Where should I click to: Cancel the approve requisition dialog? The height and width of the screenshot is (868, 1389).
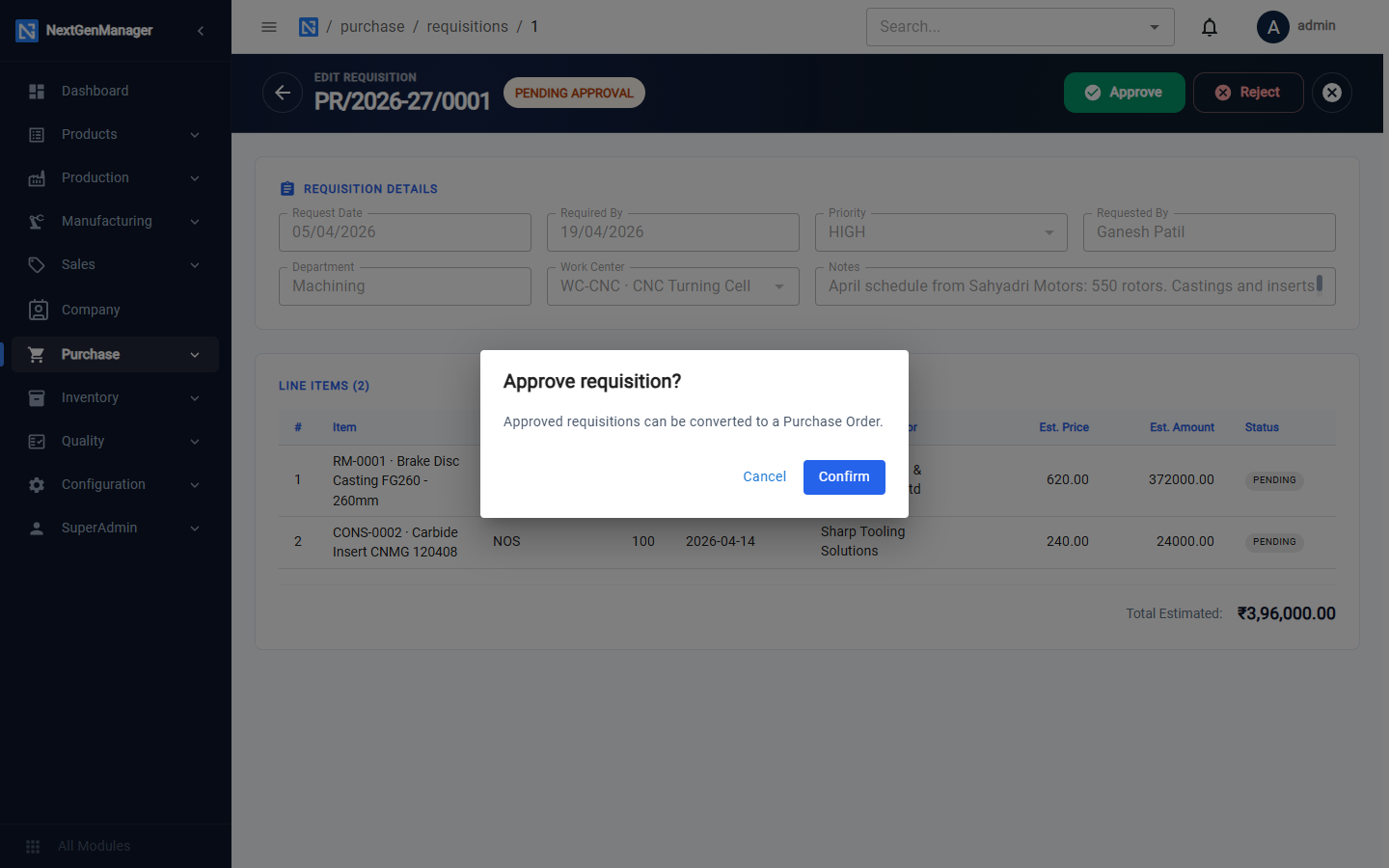coord(764,476)
